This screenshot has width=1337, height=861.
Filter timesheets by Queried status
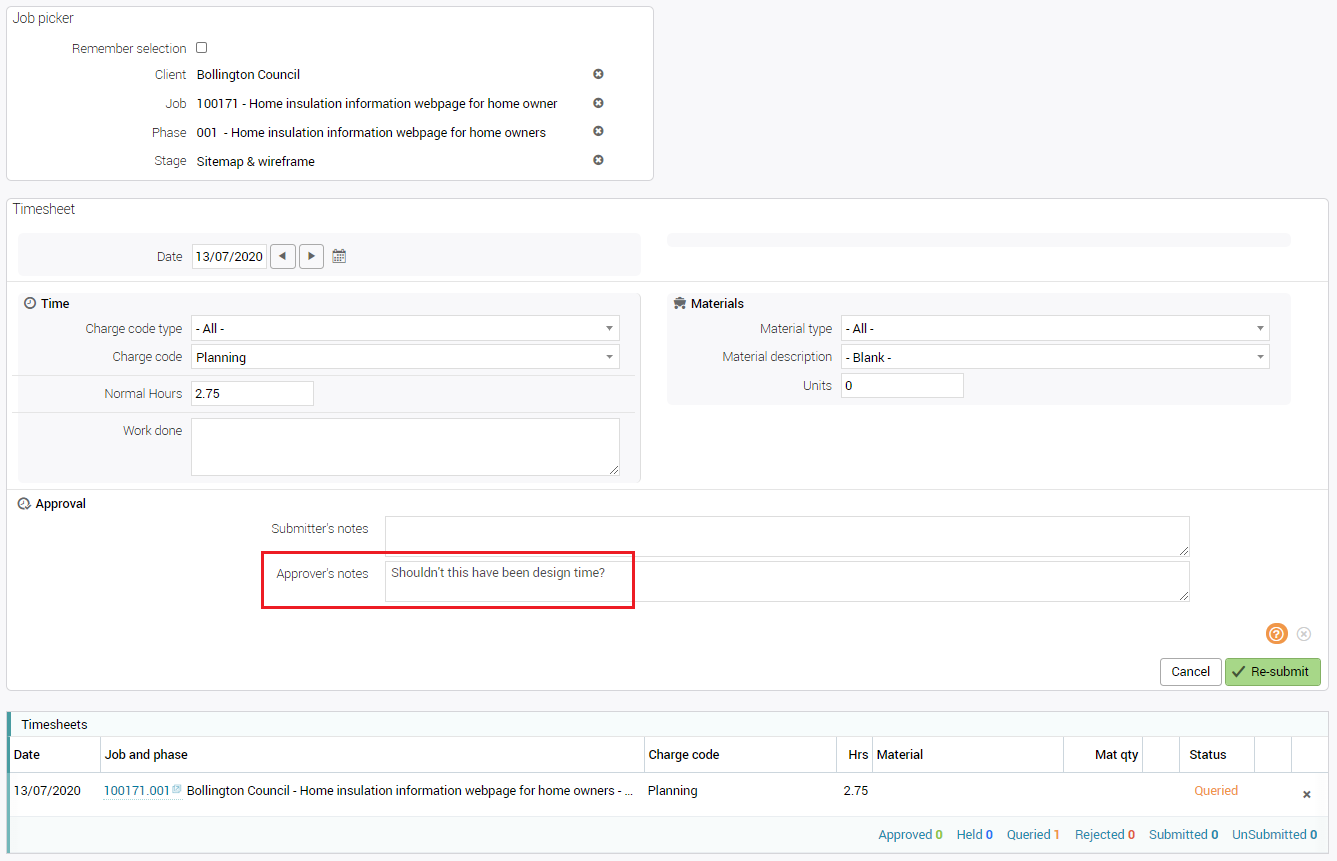[1033, 834]
